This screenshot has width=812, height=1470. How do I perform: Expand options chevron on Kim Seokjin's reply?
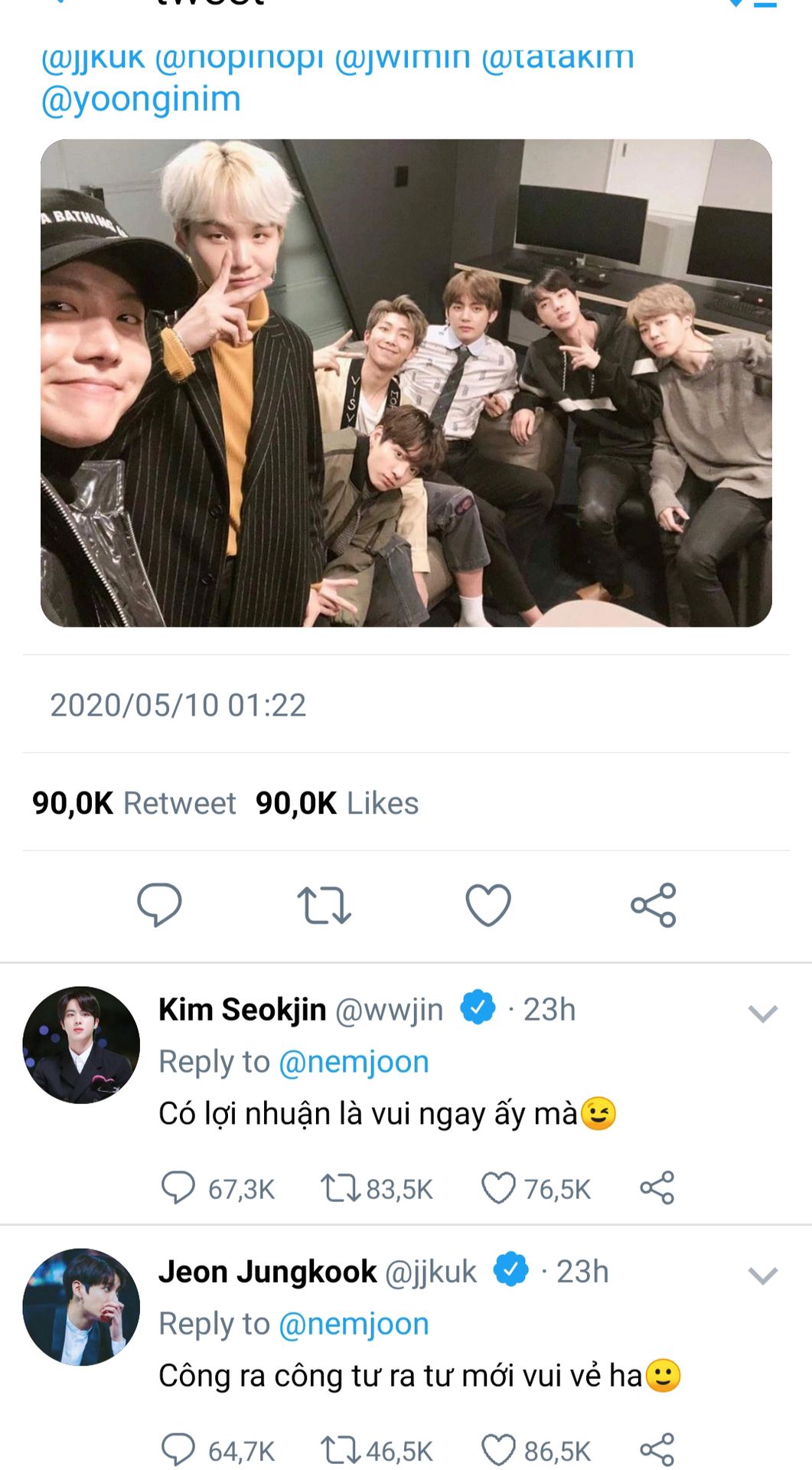(762, 1014)
